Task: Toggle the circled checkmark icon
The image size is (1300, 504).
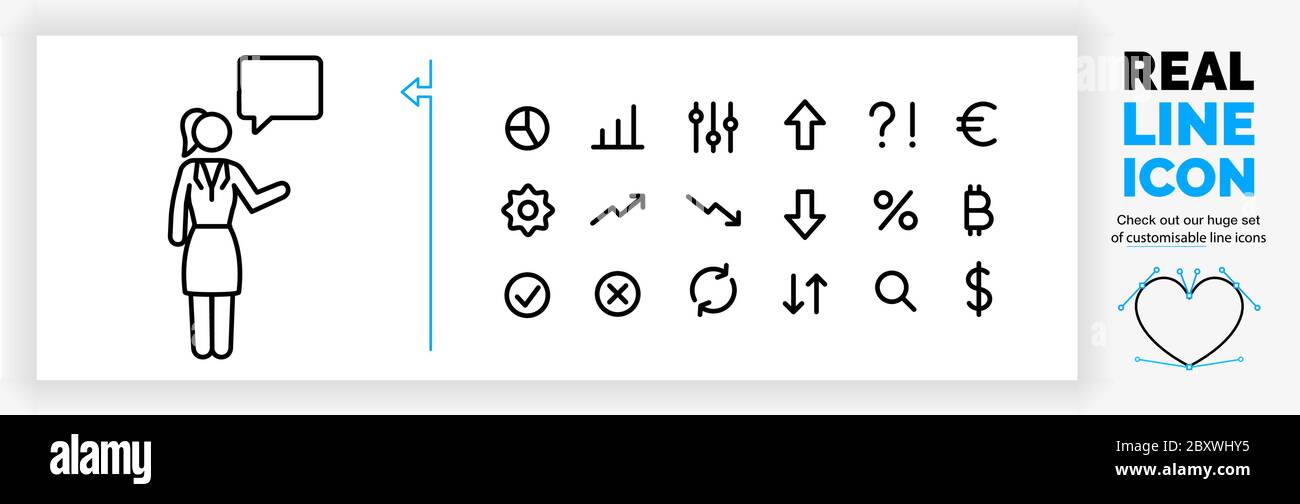Action: pos(527,295)
